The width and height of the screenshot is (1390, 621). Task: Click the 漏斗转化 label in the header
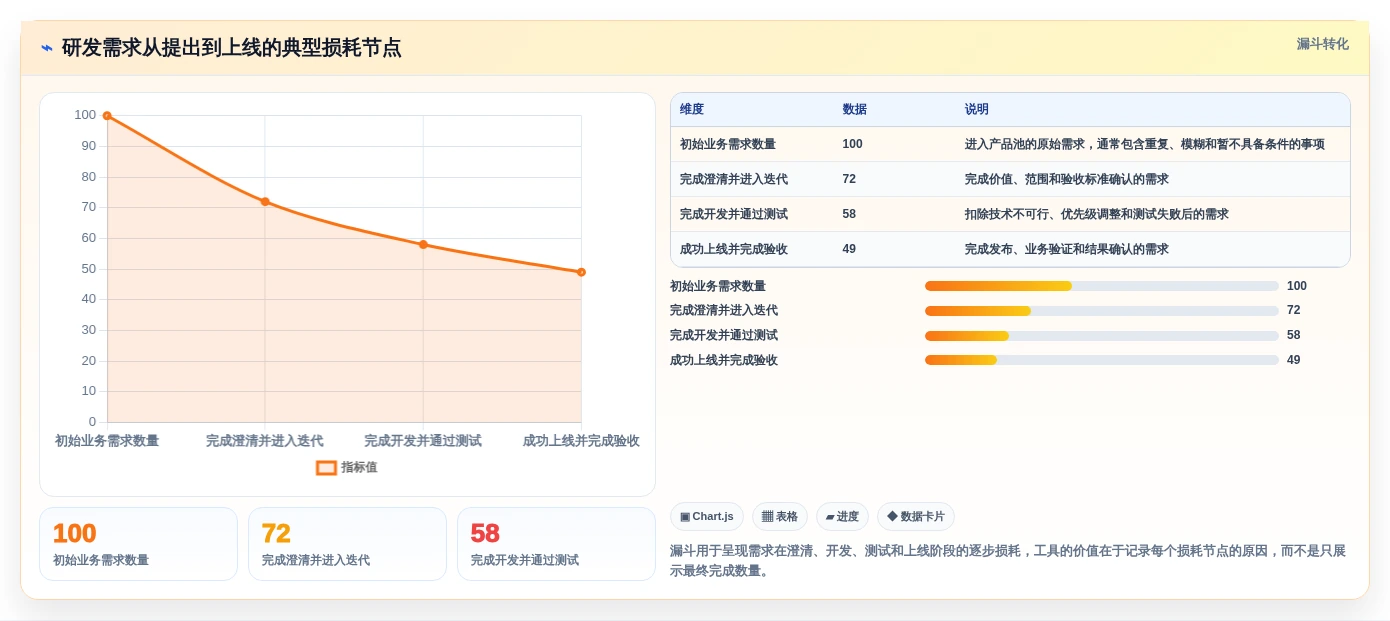coord(1322,44)
